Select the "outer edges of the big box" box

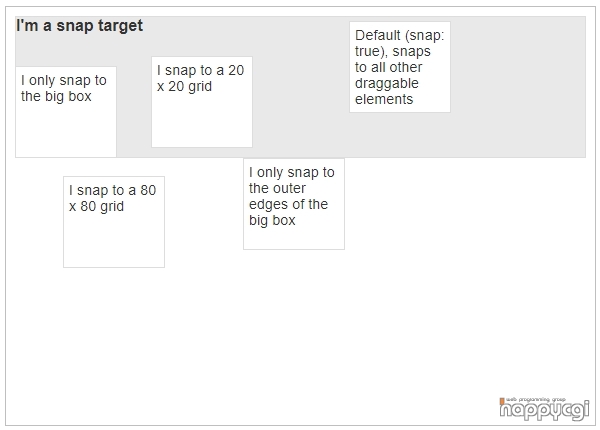click(294, 204)
